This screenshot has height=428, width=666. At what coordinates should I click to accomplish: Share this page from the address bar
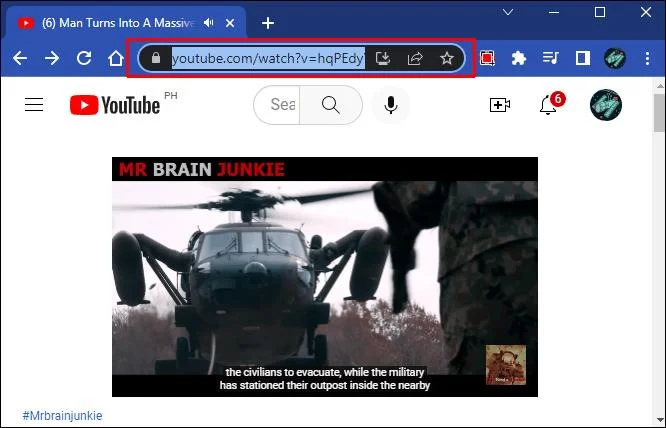(x=415, y=58)
